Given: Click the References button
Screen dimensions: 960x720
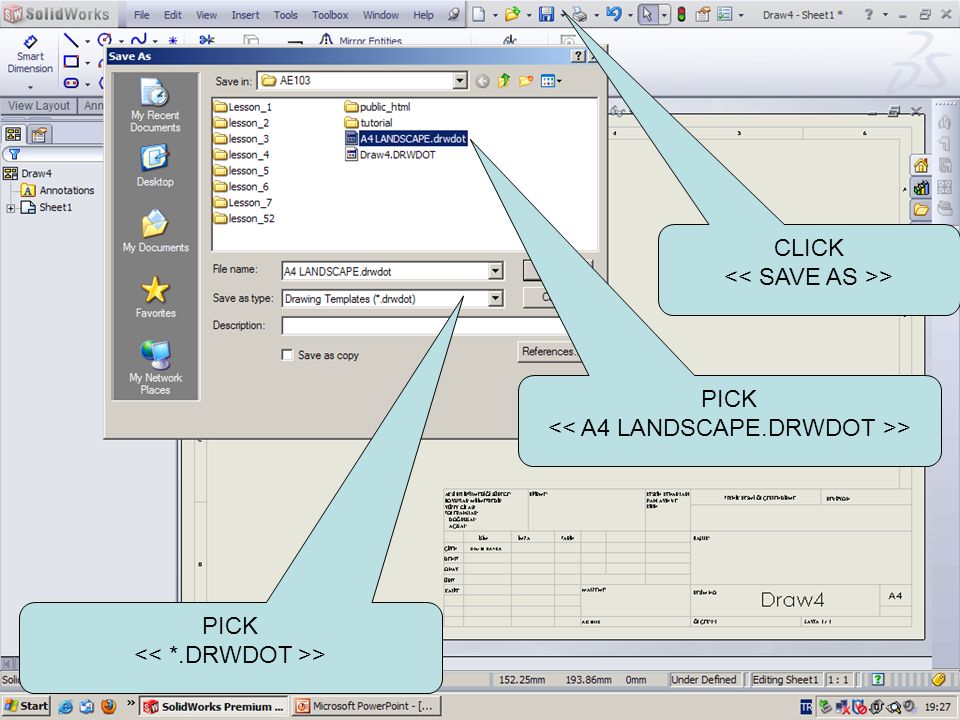Looking at the screenshot, I should click(x=549, y=351).
